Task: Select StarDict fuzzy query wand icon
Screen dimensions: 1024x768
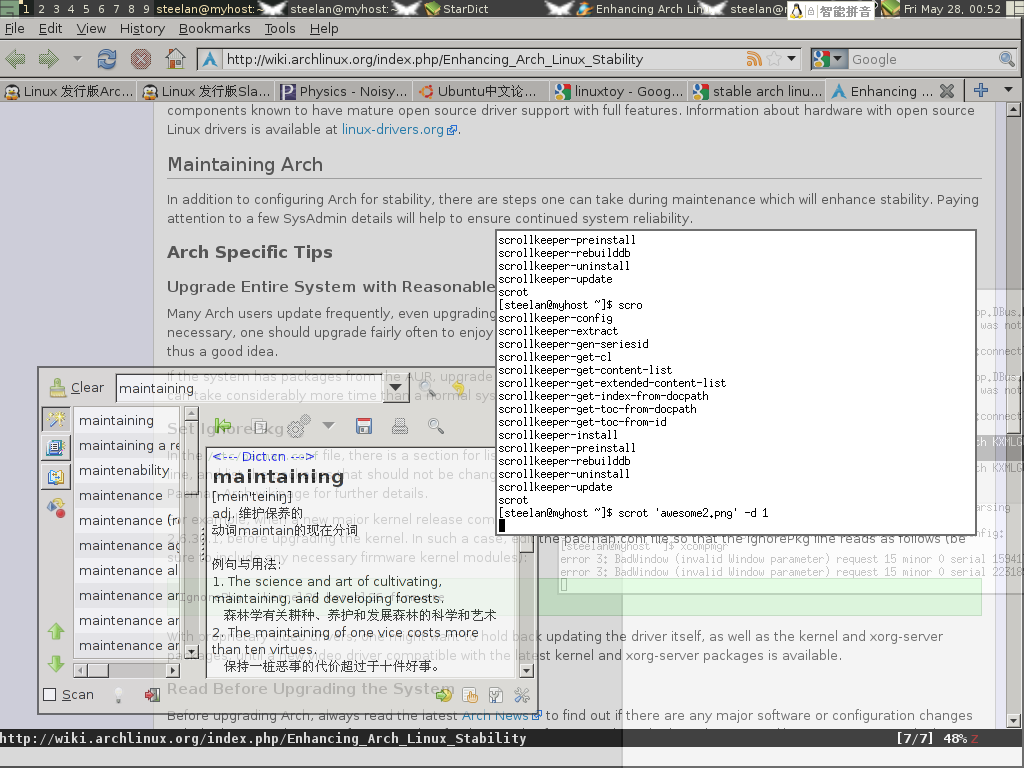Action: pyautogui.click(x=56, y=419)
